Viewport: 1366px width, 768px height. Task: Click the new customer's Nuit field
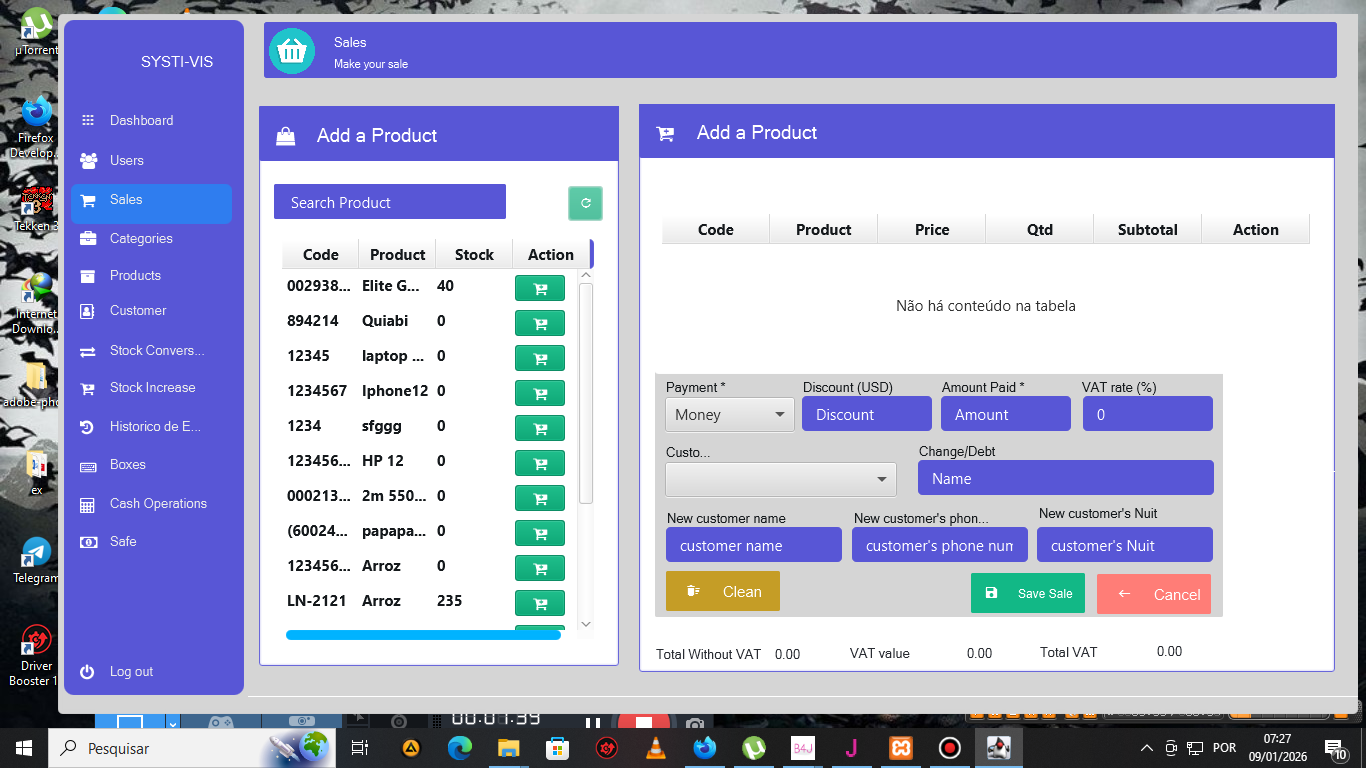pyautogui.click(x=1125, y=545)
